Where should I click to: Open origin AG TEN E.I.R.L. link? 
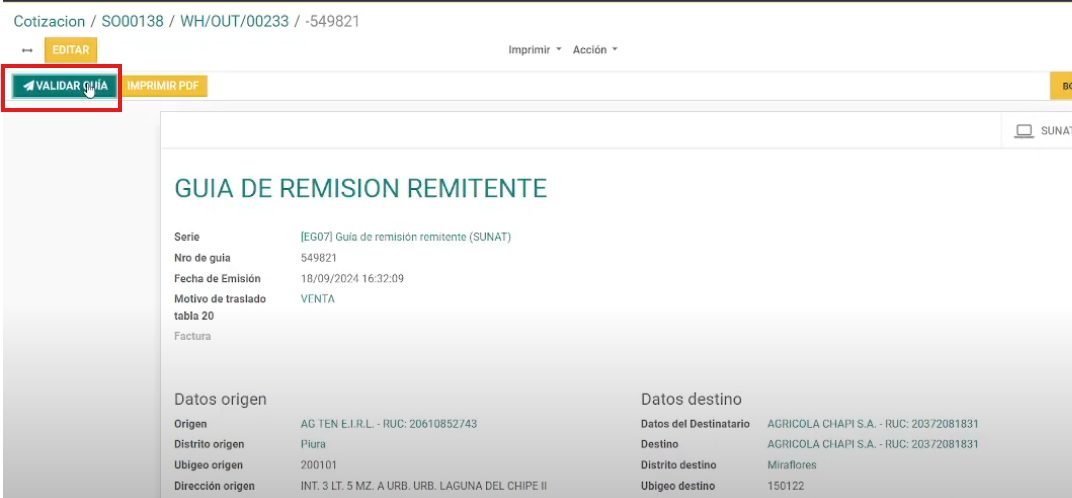tap(389, 424)
